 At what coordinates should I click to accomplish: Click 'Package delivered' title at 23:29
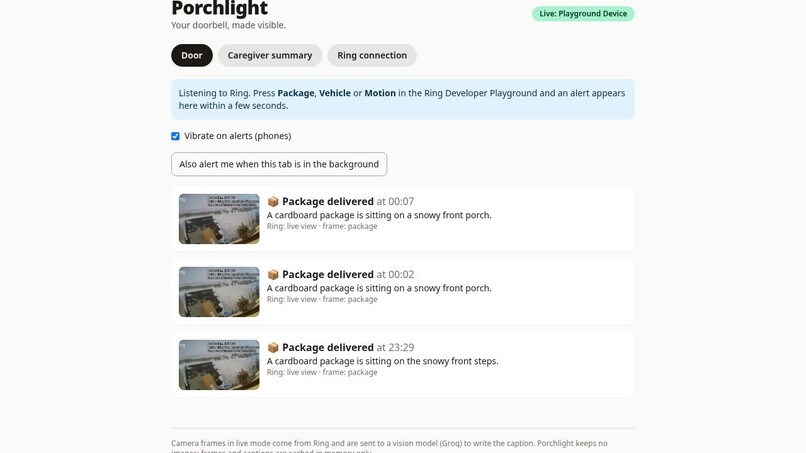click(328, 348)
